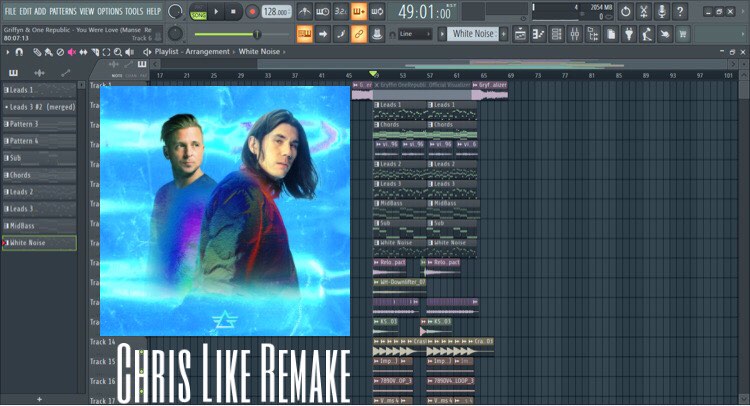
Task: Select the delete tool in playlist toolbar
Action: tap(60, 52)
